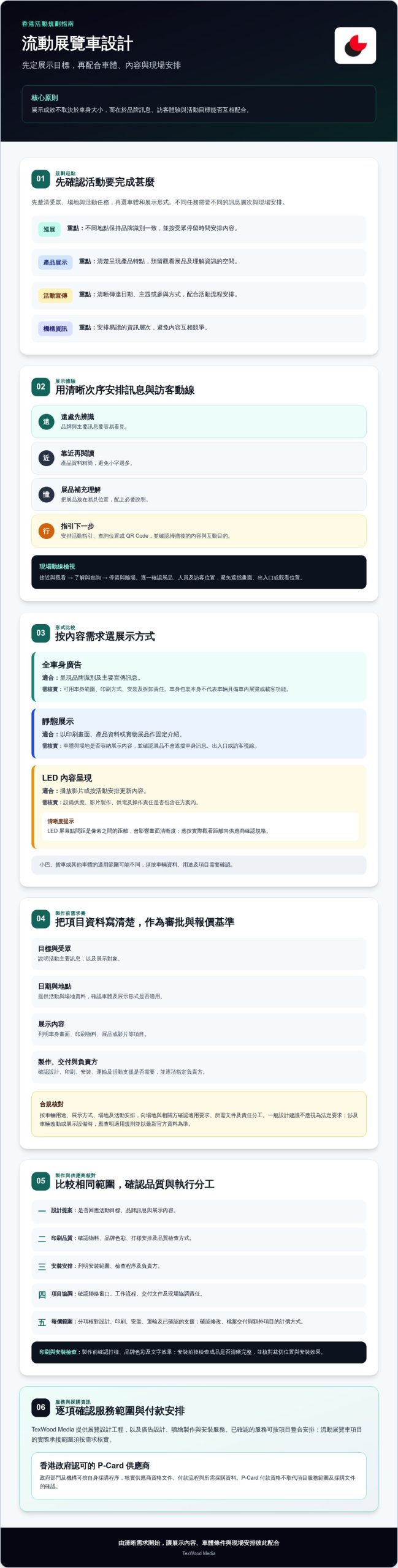The width and height of the screenshot is (398, 1568).
Task: Open the 靜態展示 card
Action: 199,733
